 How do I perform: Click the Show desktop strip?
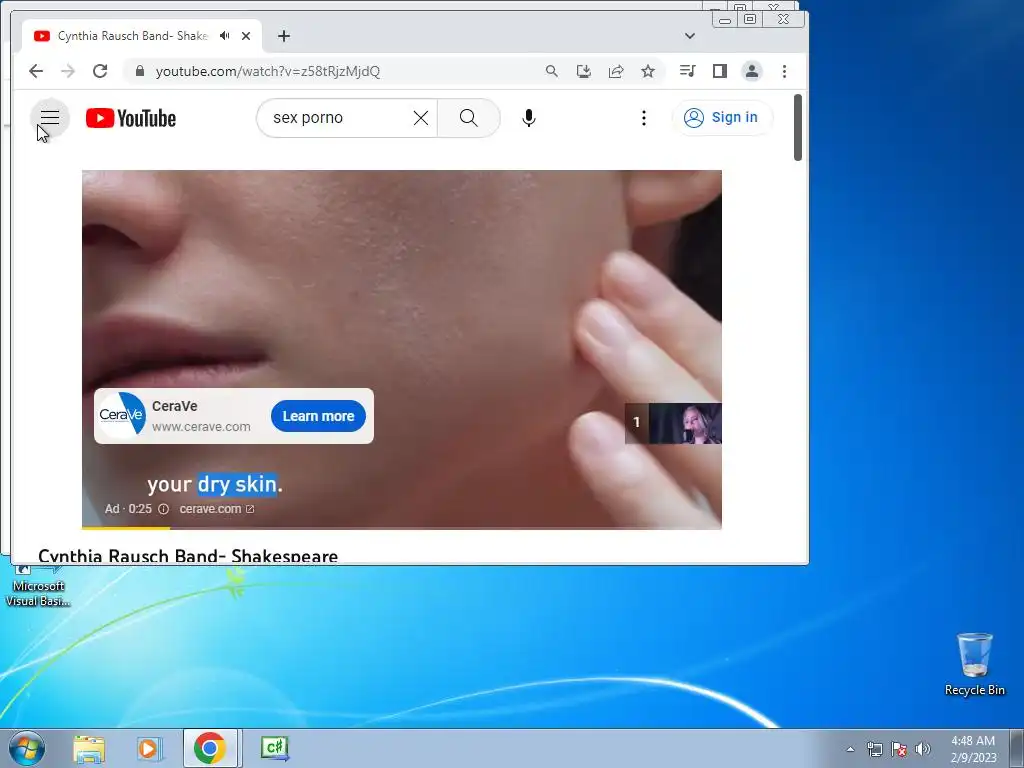pos(1017,748)
